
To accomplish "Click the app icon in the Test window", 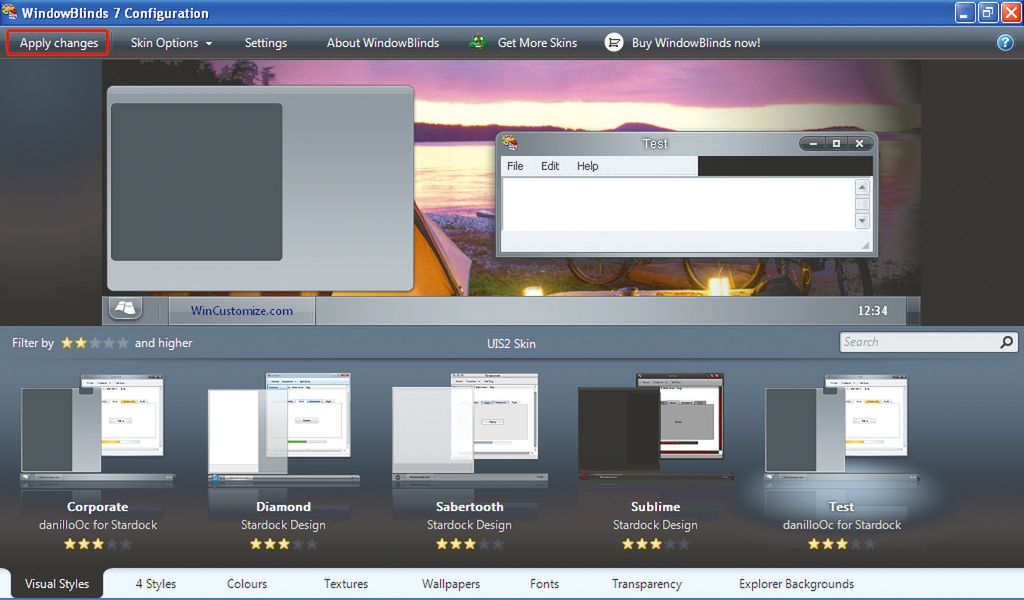I will click(x=510, y=142).
